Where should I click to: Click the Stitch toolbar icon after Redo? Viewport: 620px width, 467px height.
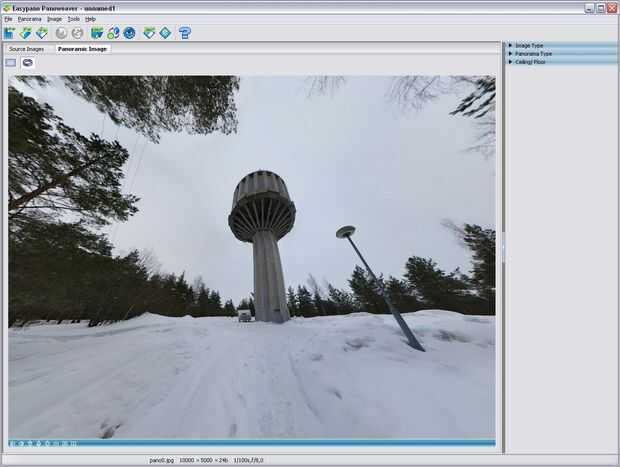click(x=96, y=33)
